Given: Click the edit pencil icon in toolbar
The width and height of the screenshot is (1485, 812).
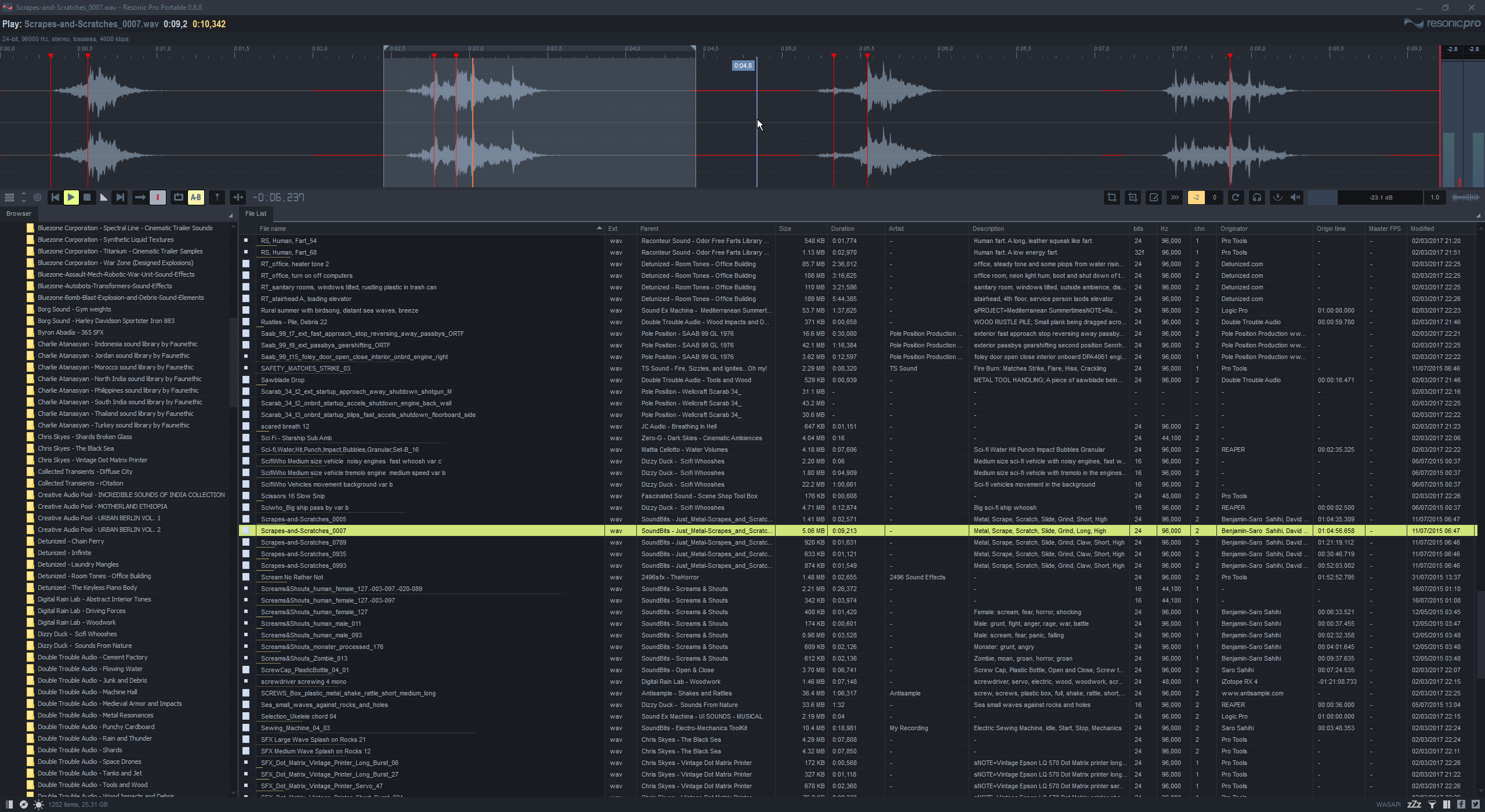Looking at the screenshot, I should pyautogui.click(x=1154, y=197).
